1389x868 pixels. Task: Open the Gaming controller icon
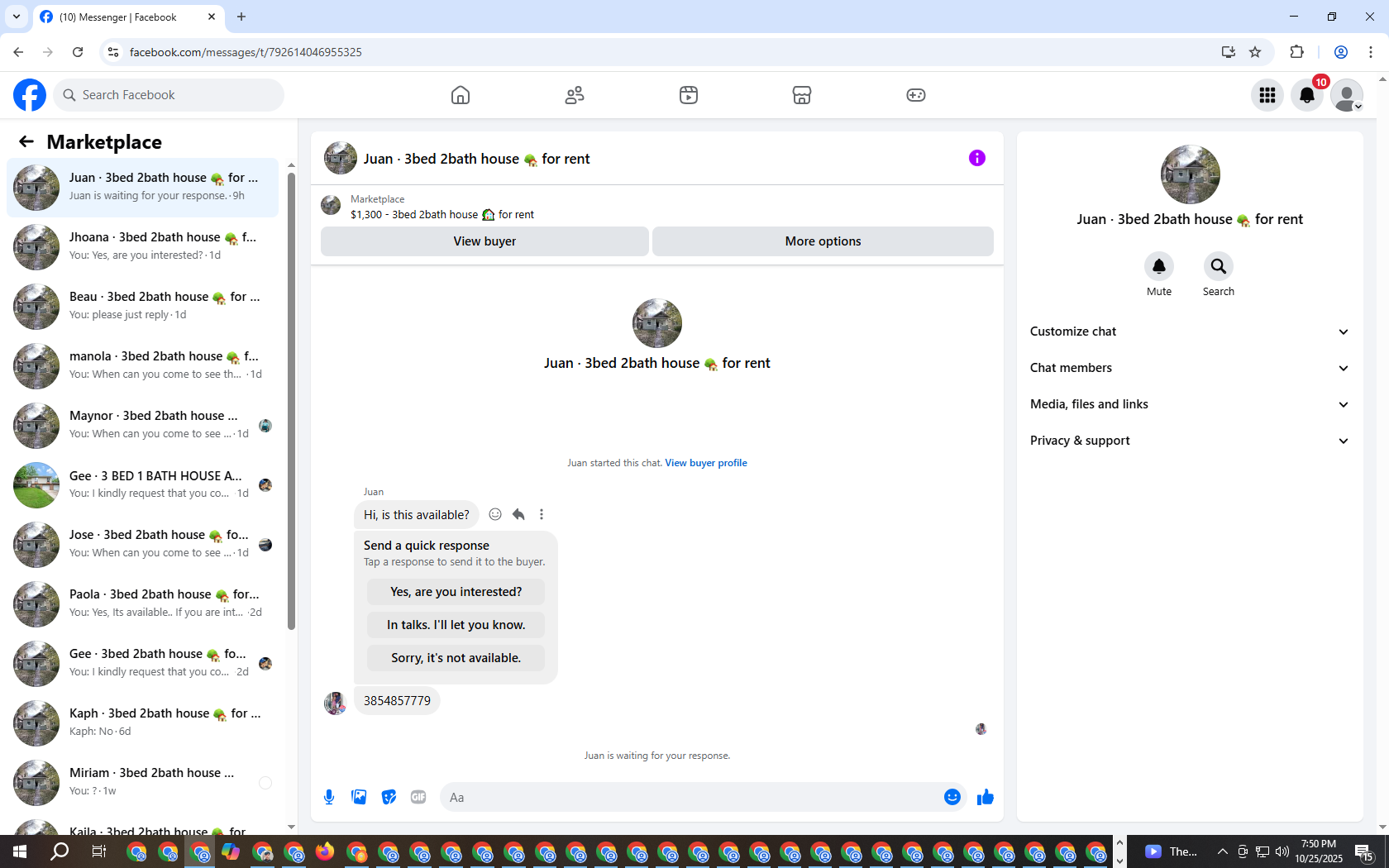tap(916, 95)
